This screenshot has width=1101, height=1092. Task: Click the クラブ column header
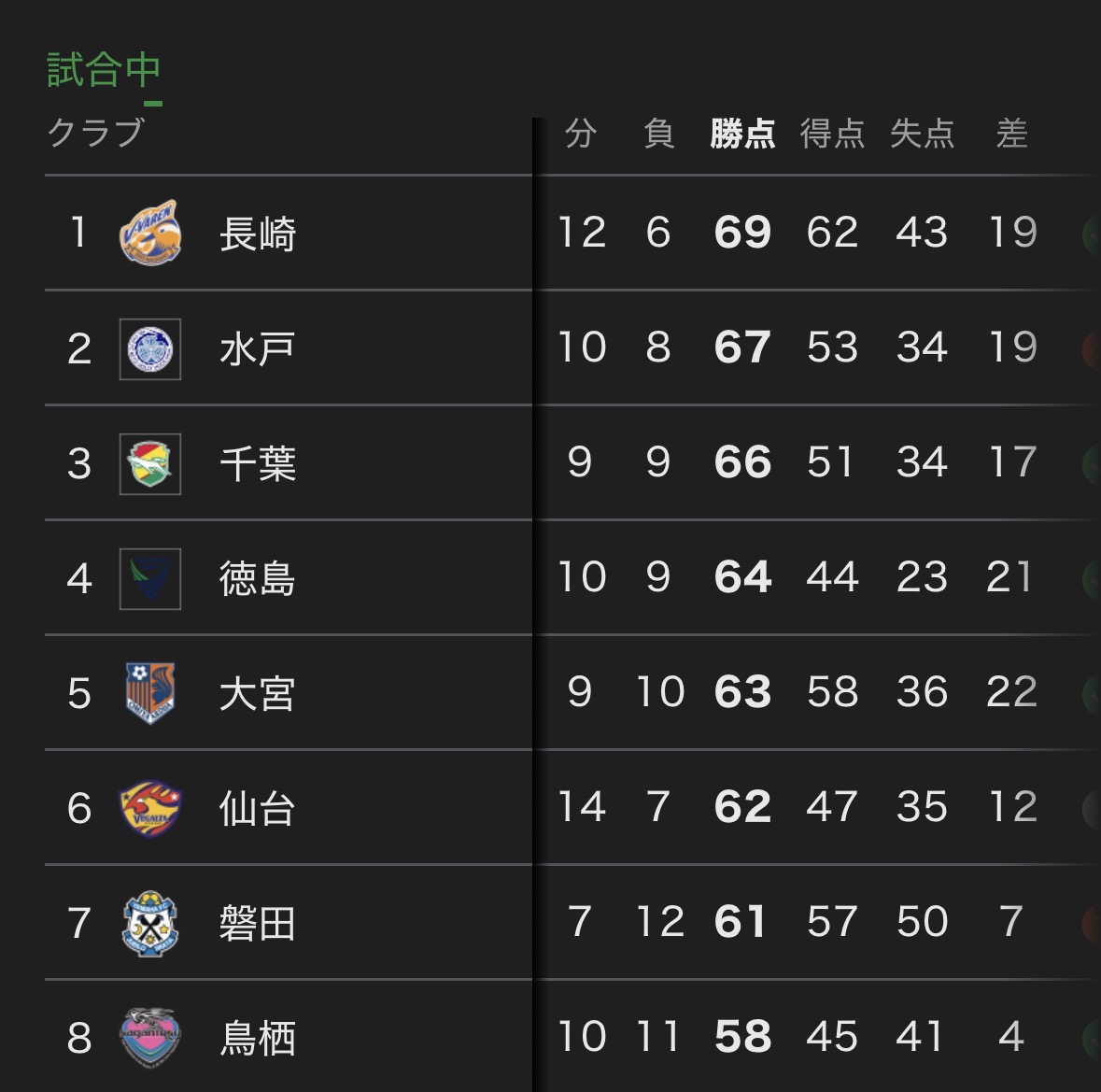pos(95,134)
